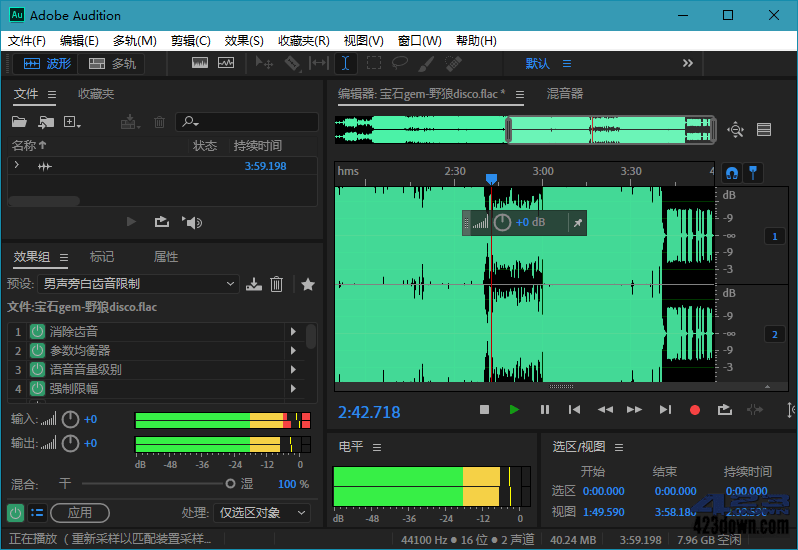The image size is (798, 550).
Task: Toggle Loop Playback icon
Action: click(x=725, y=409)
